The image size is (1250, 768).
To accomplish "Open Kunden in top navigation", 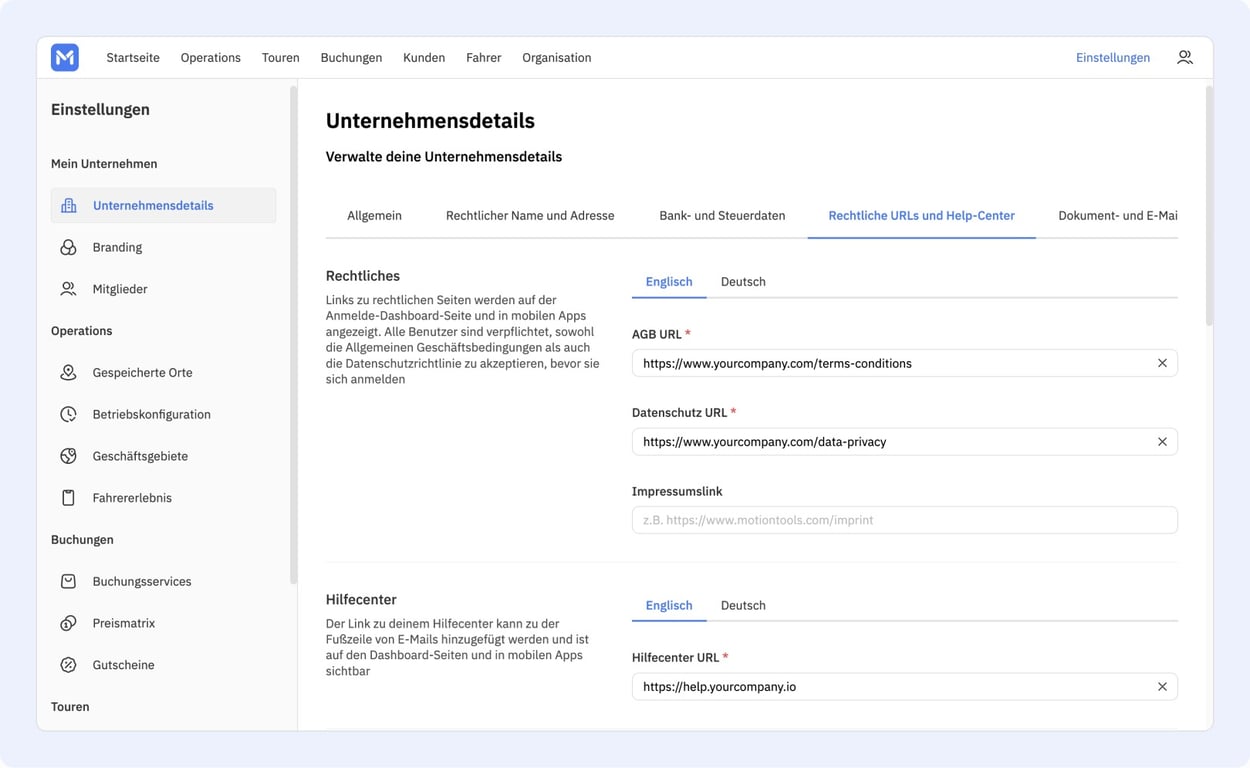I will pos(424,58).
